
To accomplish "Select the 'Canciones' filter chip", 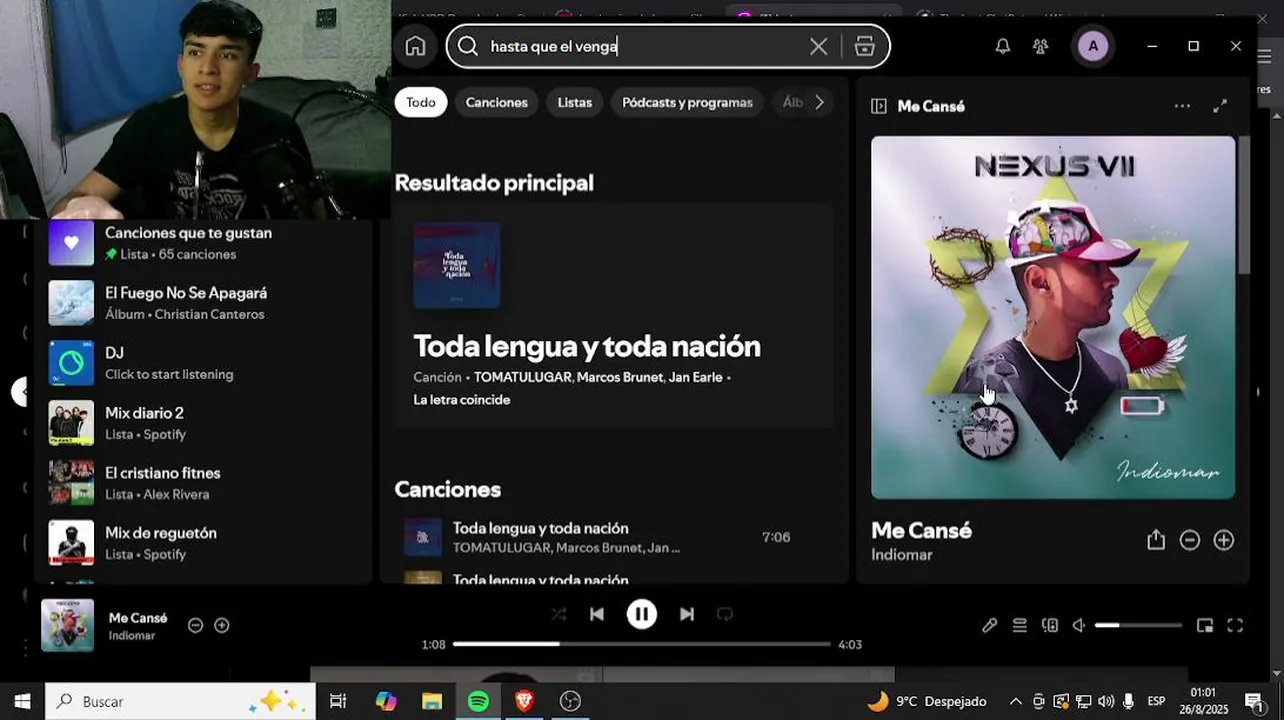I will (497, 102).
